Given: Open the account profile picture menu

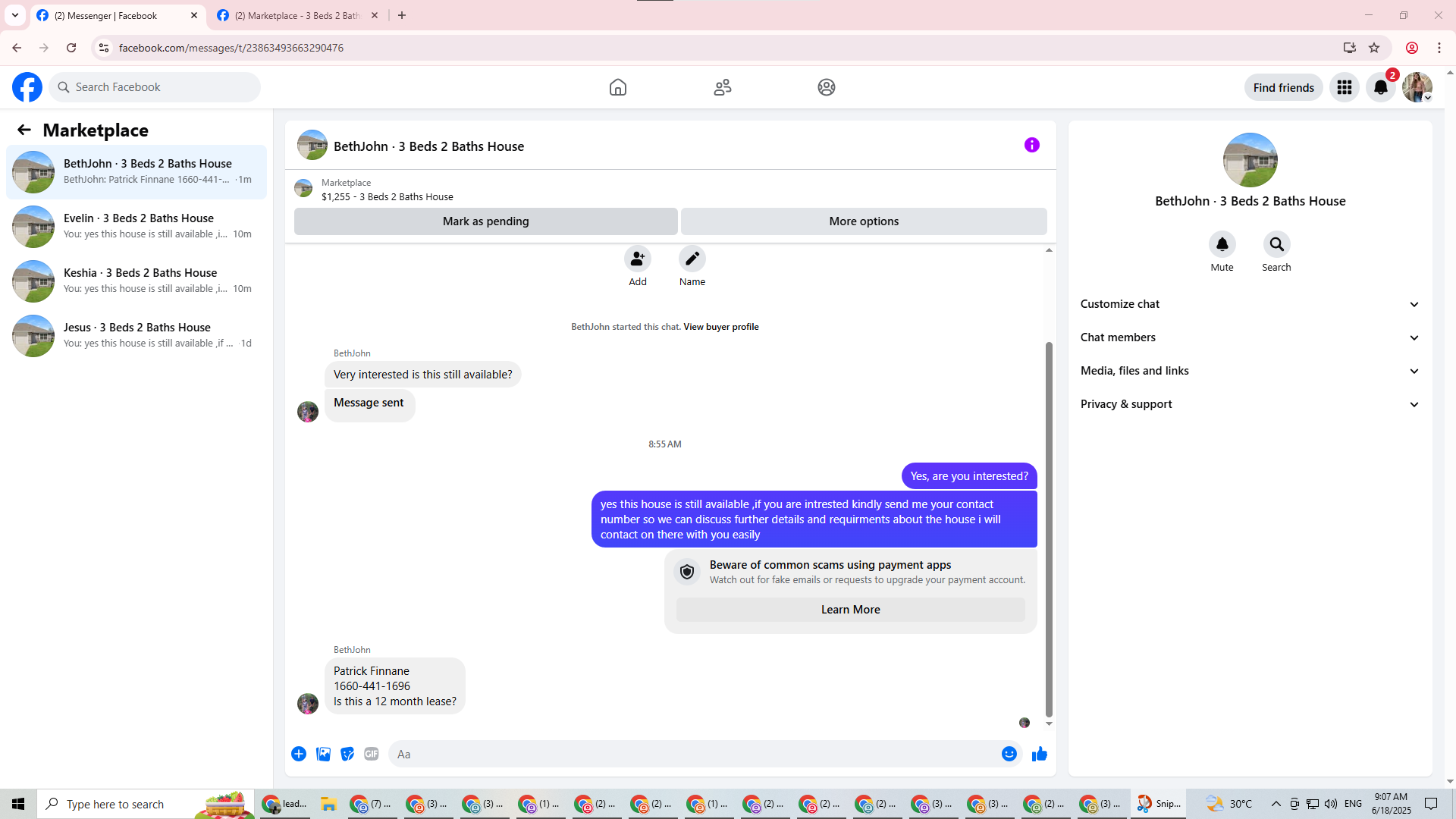Looking at the screenshot, I should click(x=1417, y=87).
